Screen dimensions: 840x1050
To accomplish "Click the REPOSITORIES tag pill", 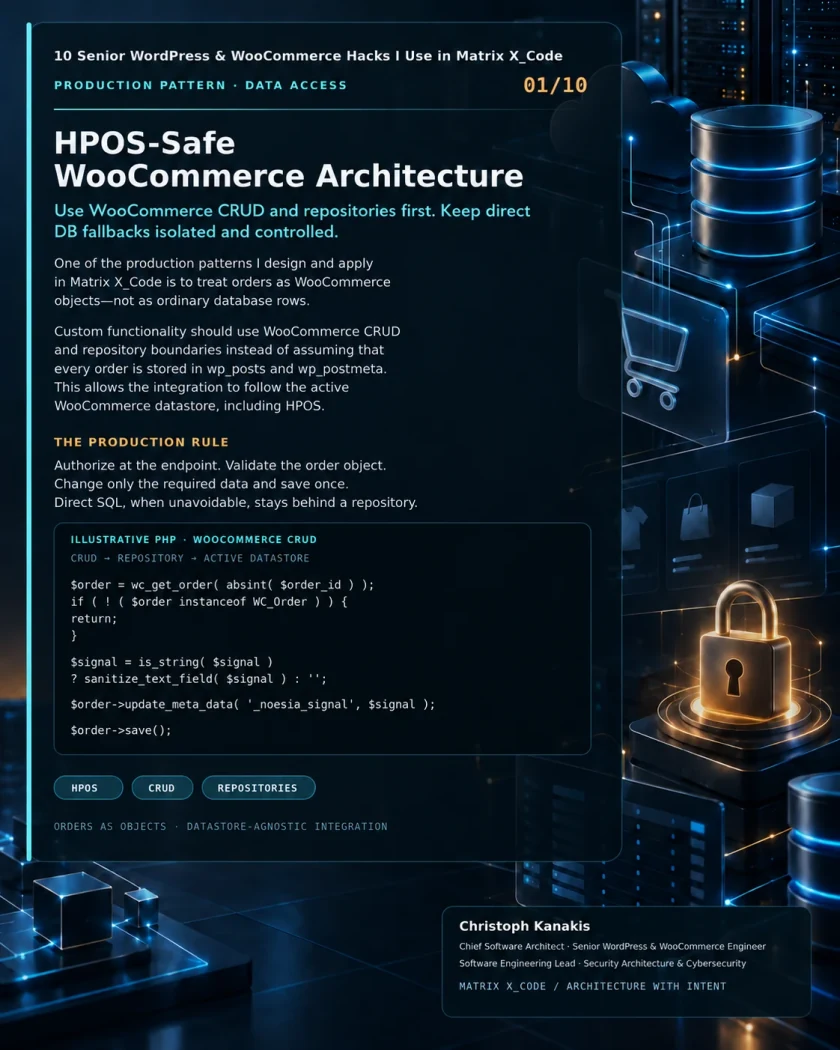I will pos(258,788).
